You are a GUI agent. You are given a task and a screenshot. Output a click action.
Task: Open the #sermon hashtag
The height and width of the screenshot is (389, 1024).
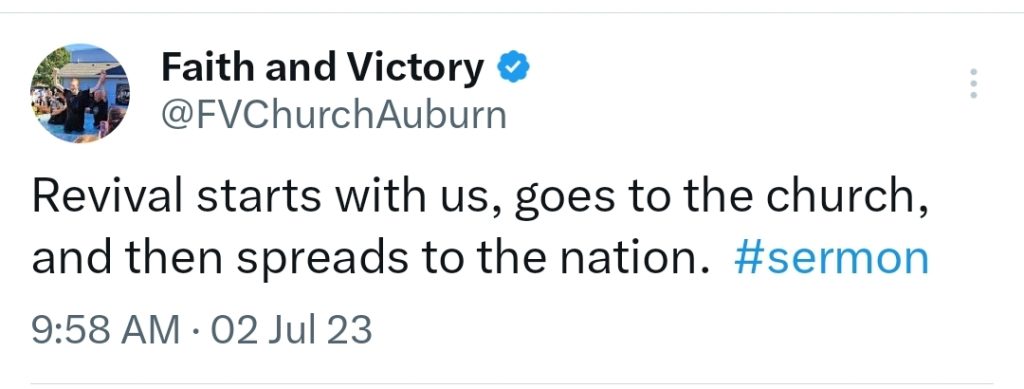[831, 258]
